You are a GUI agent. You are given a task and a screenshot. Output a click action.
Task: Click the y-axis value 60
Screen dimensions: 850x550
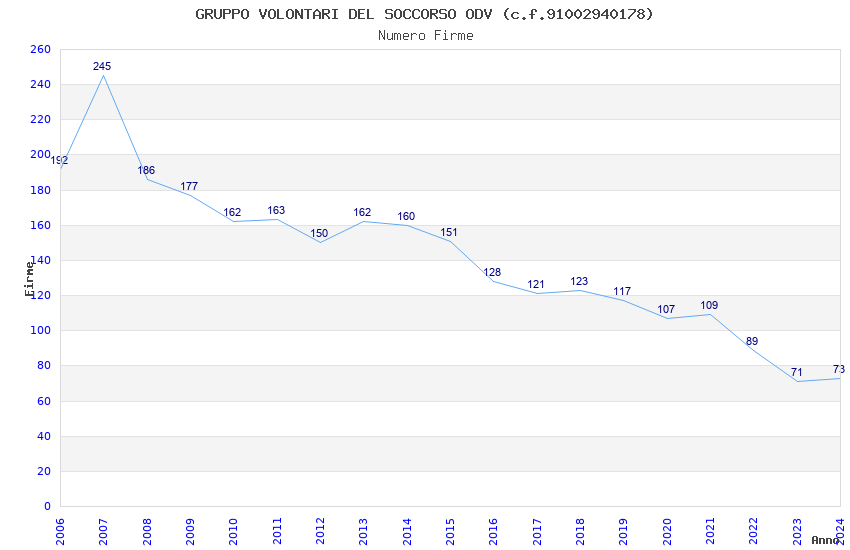[x=44, y=401]
